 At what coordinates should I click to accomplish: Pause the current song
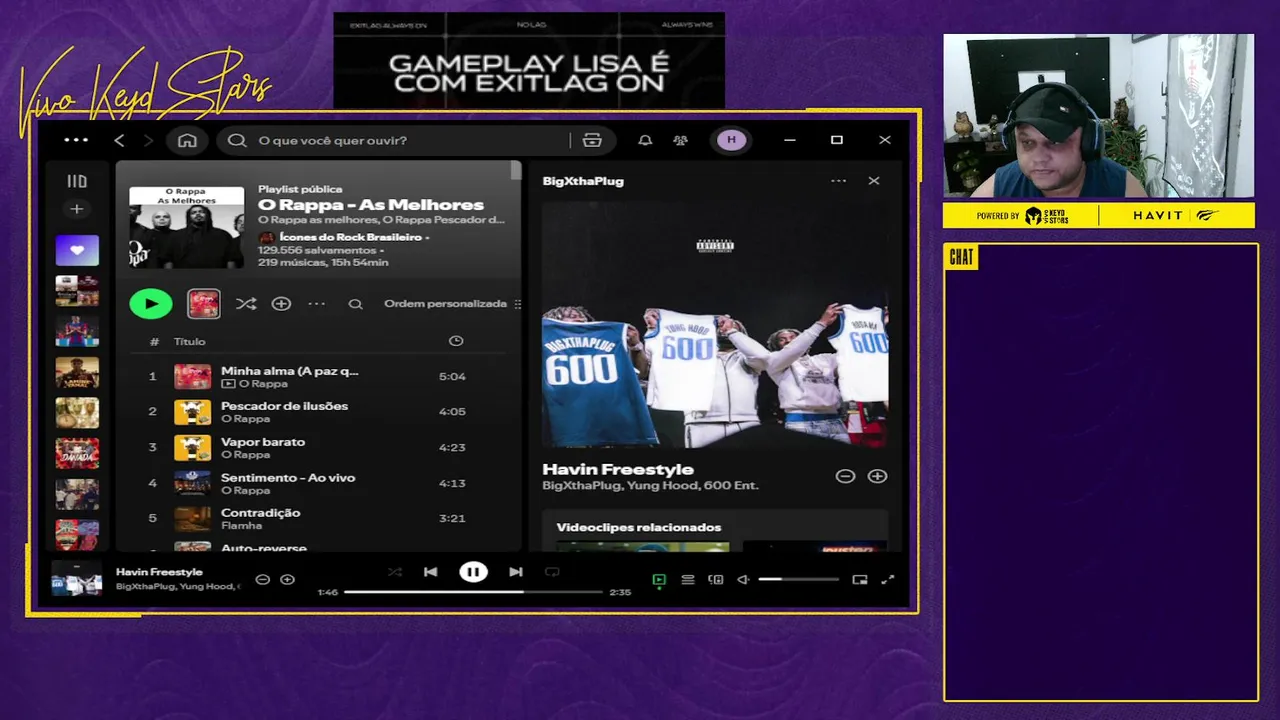[473, 572]
